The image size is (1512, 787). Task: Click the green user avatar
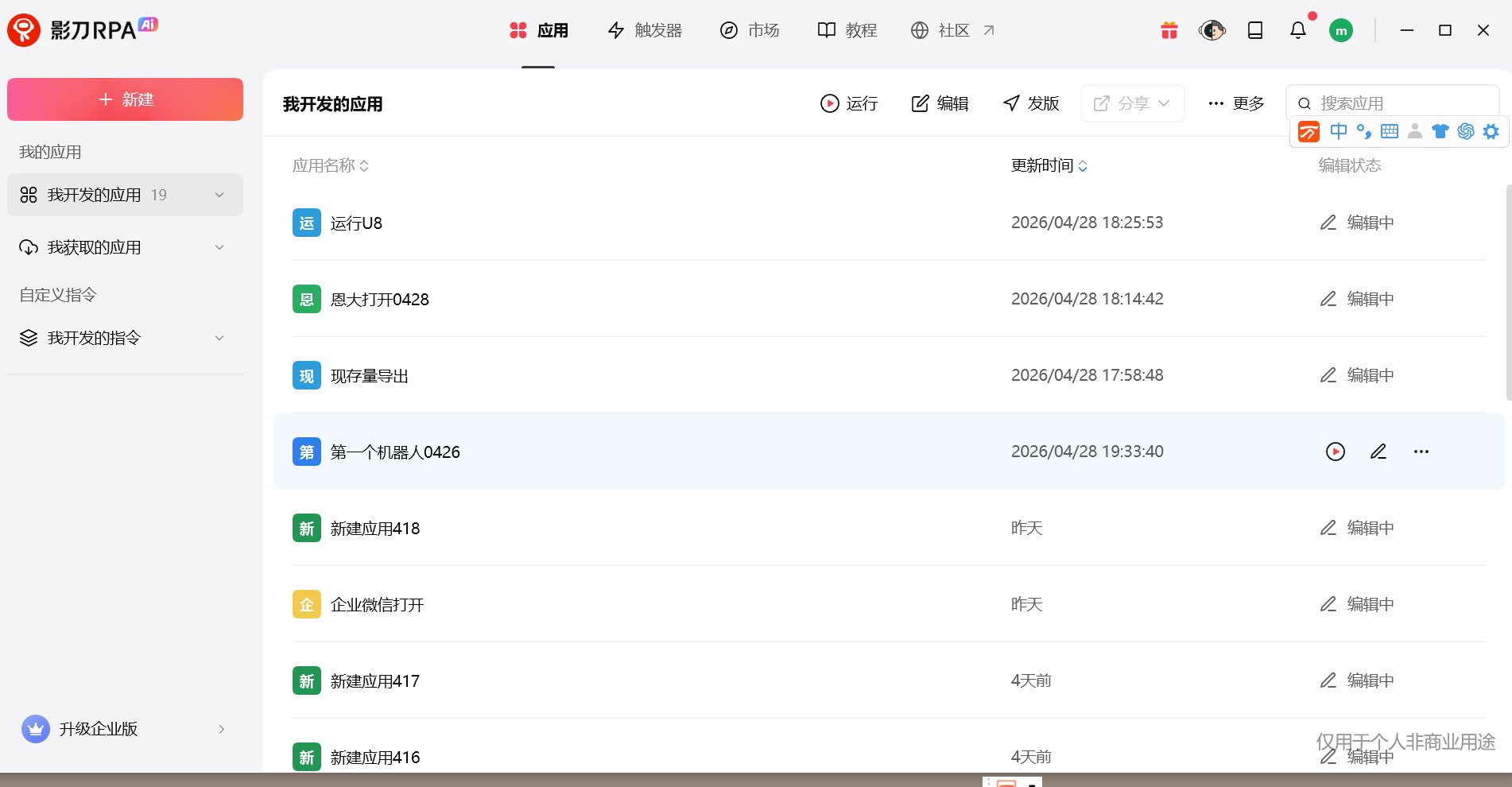point(1341,31)
